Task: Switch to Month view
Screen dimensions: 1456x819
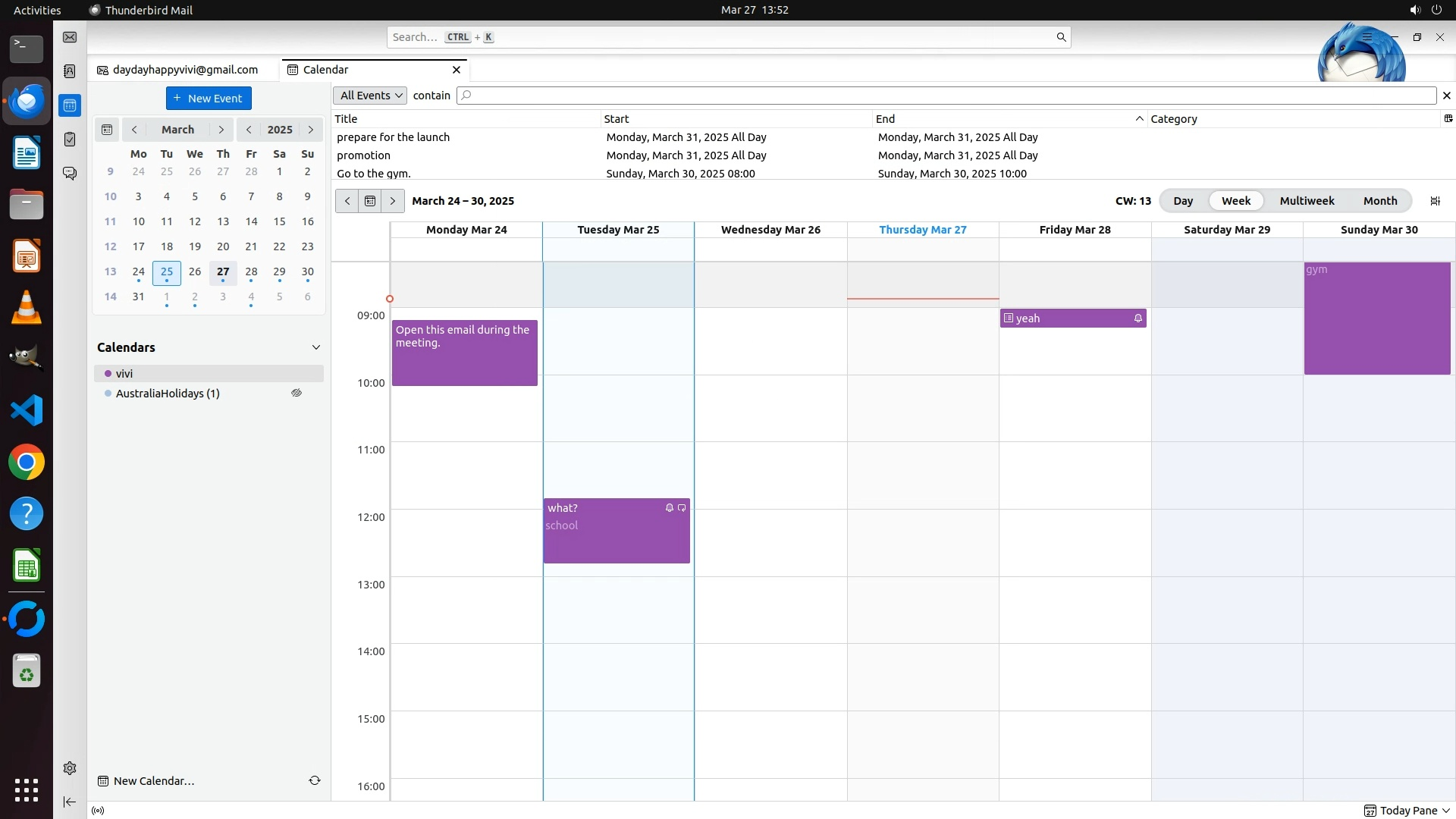Action: pos(1379,201)
